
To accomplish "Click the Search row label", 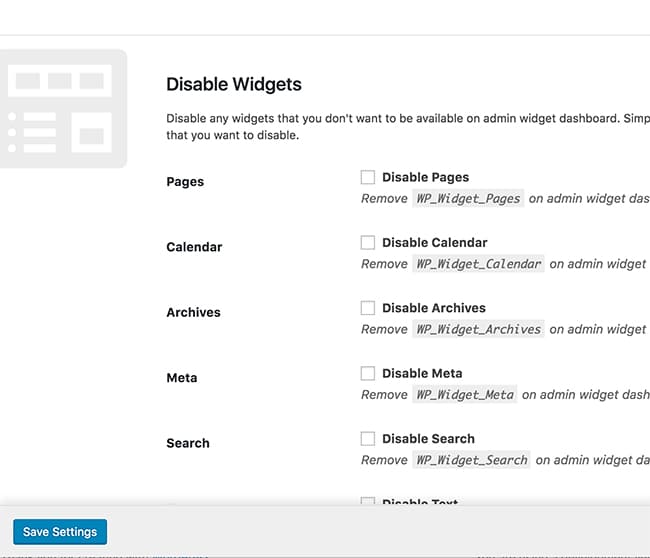I will tap(188, 443).
